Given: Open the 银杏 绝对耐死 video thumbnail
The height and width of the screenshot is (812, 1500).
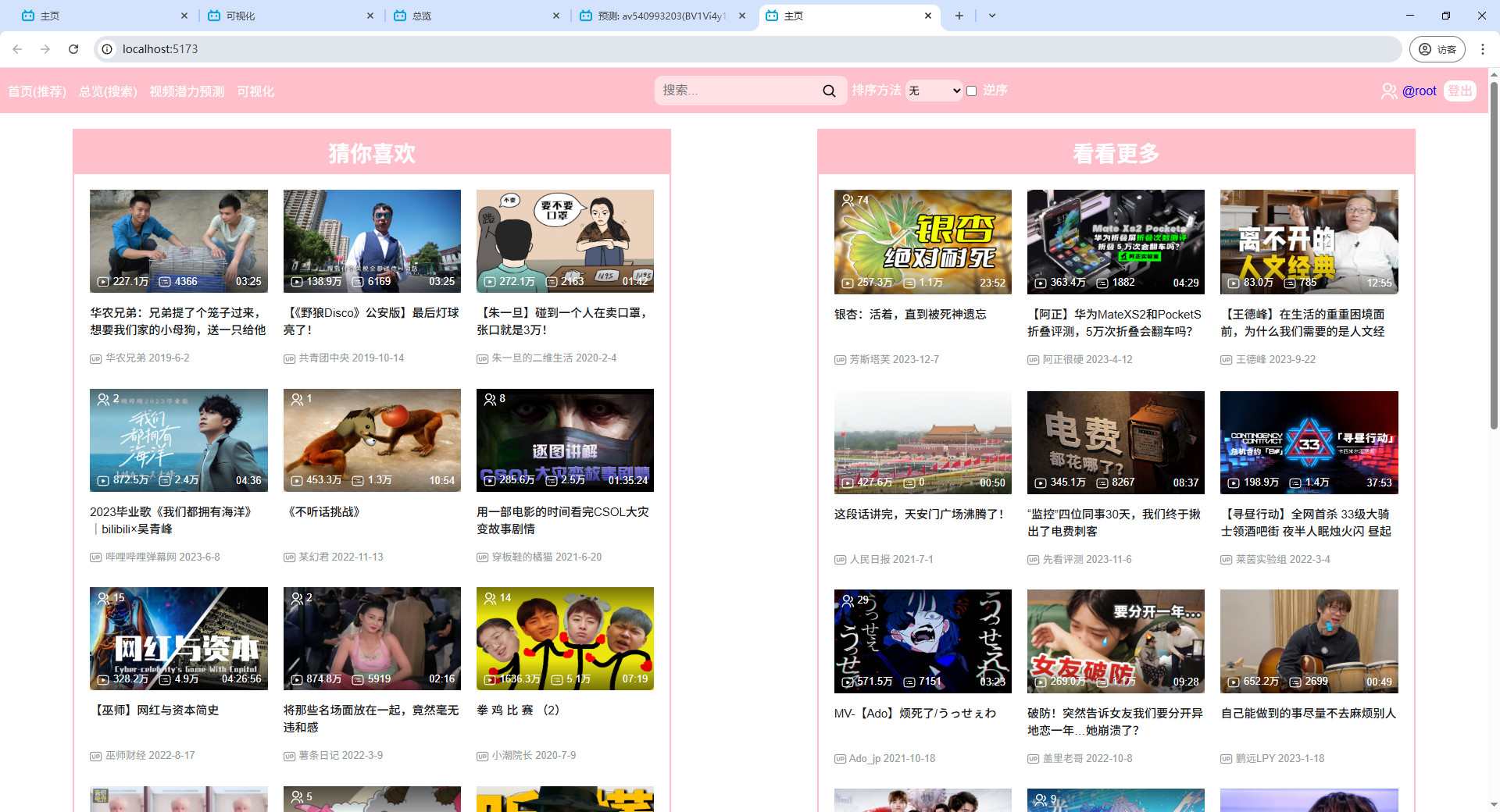Looking at the screenshot, I should coord(923,242).
